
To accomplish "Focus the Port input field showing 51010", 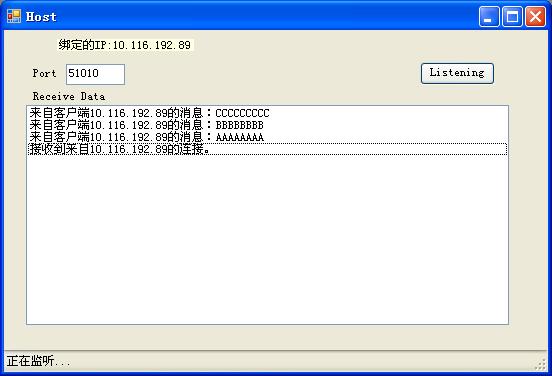I will [x=95, y=74].
